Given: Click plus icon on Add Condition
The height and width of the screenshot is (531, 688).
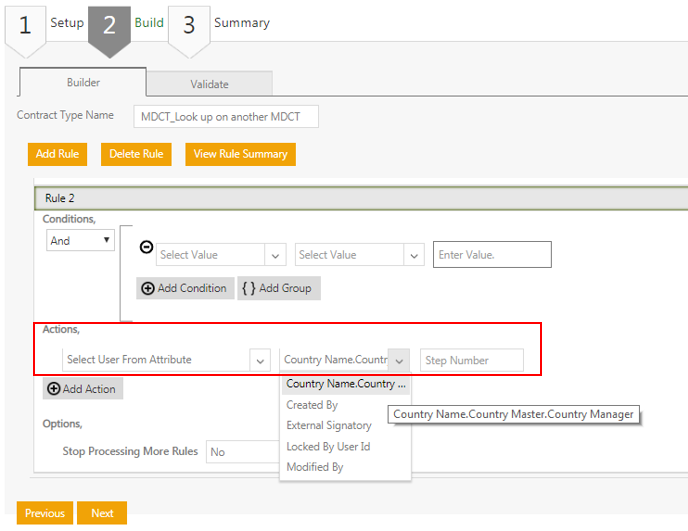Looking at the screenshot, I should click(148, 288).
